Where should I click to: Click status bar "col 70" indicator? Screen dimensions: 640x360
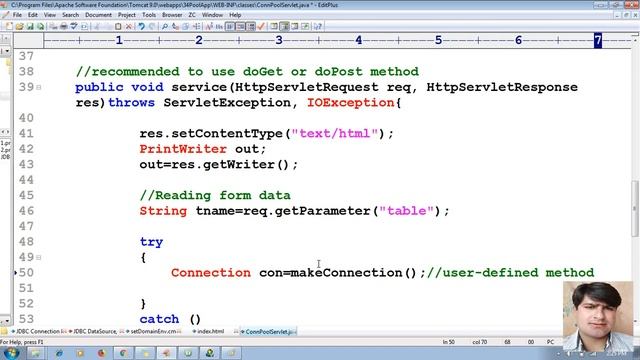[479, 342]
